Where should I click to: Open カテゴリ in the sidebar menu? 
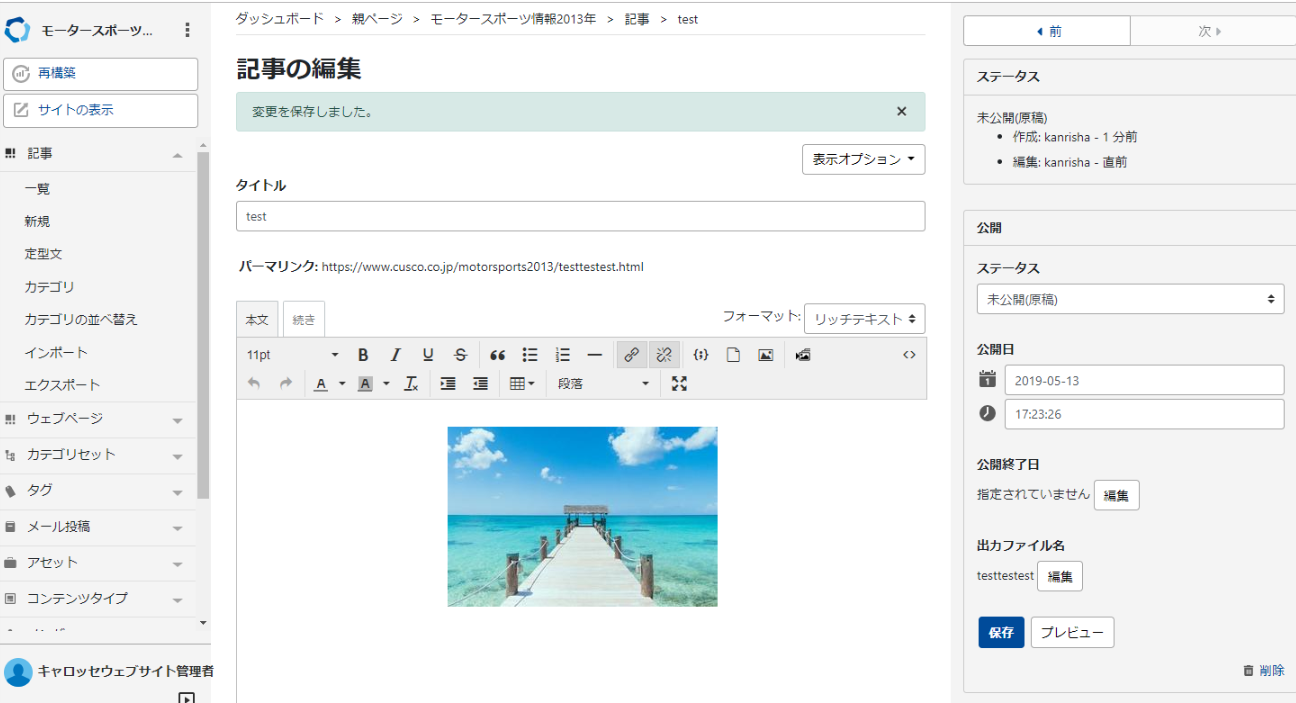pos(50,287)
